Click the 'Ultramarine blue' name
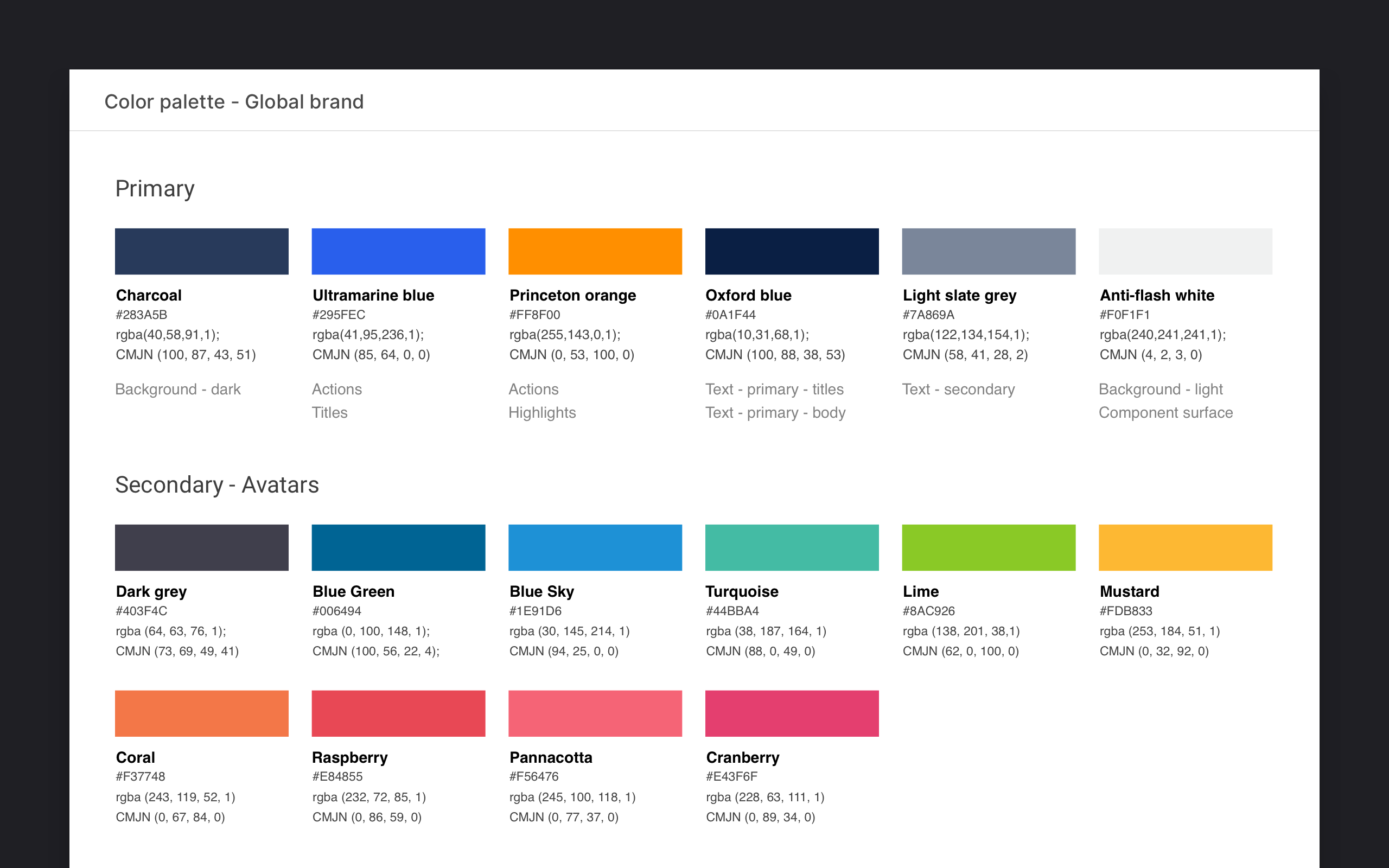 (374, 295)
